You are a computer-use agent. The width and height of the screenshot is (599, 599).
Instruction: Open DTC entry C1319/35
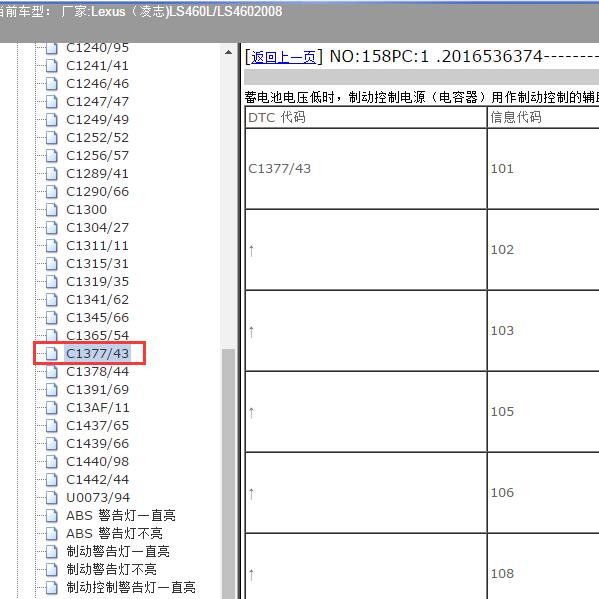click(97, 282)
